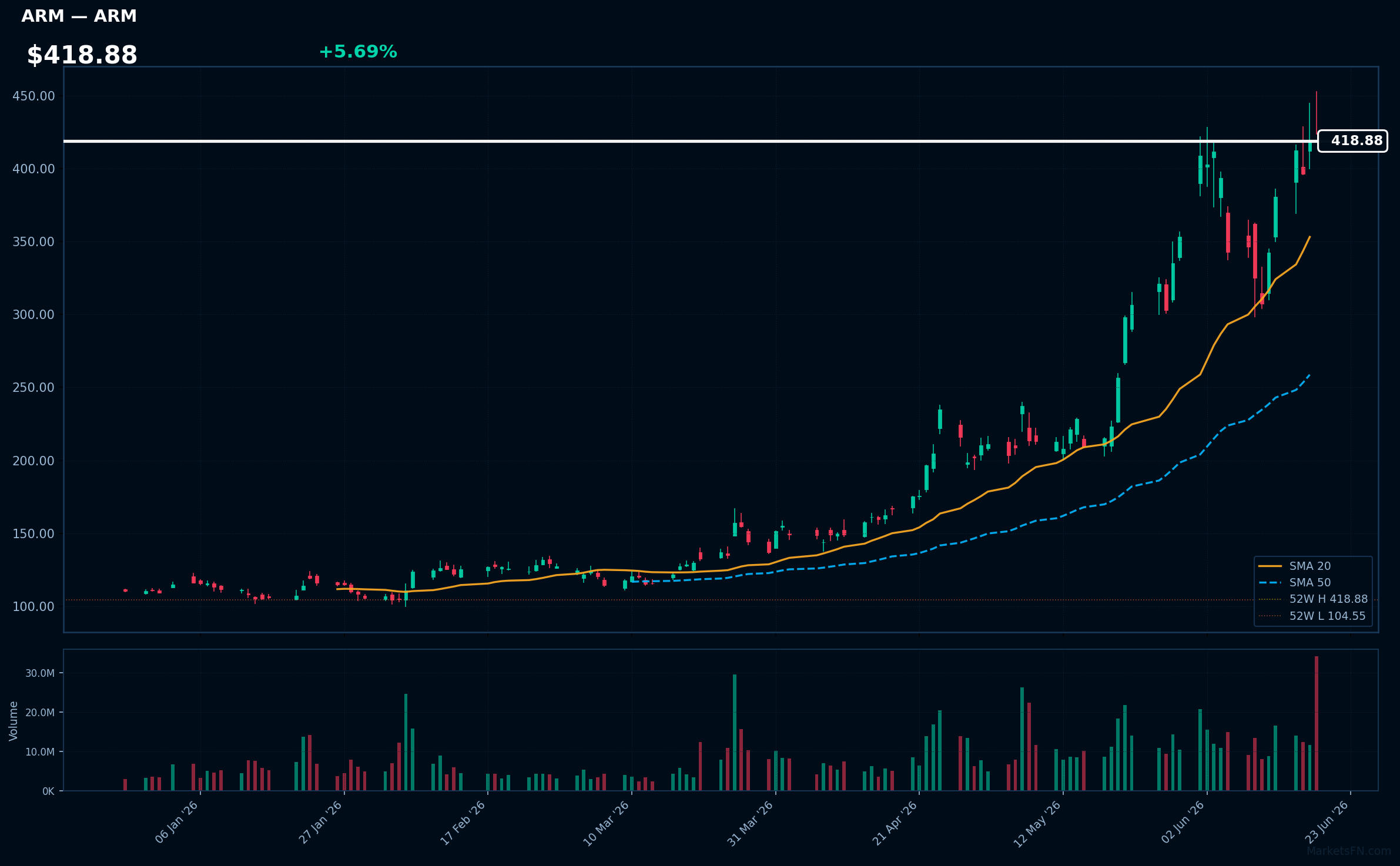Click the orange SMA 20 legend line sample
Viewport: 1400px width, 866px height.
(x=1270, y=566)
